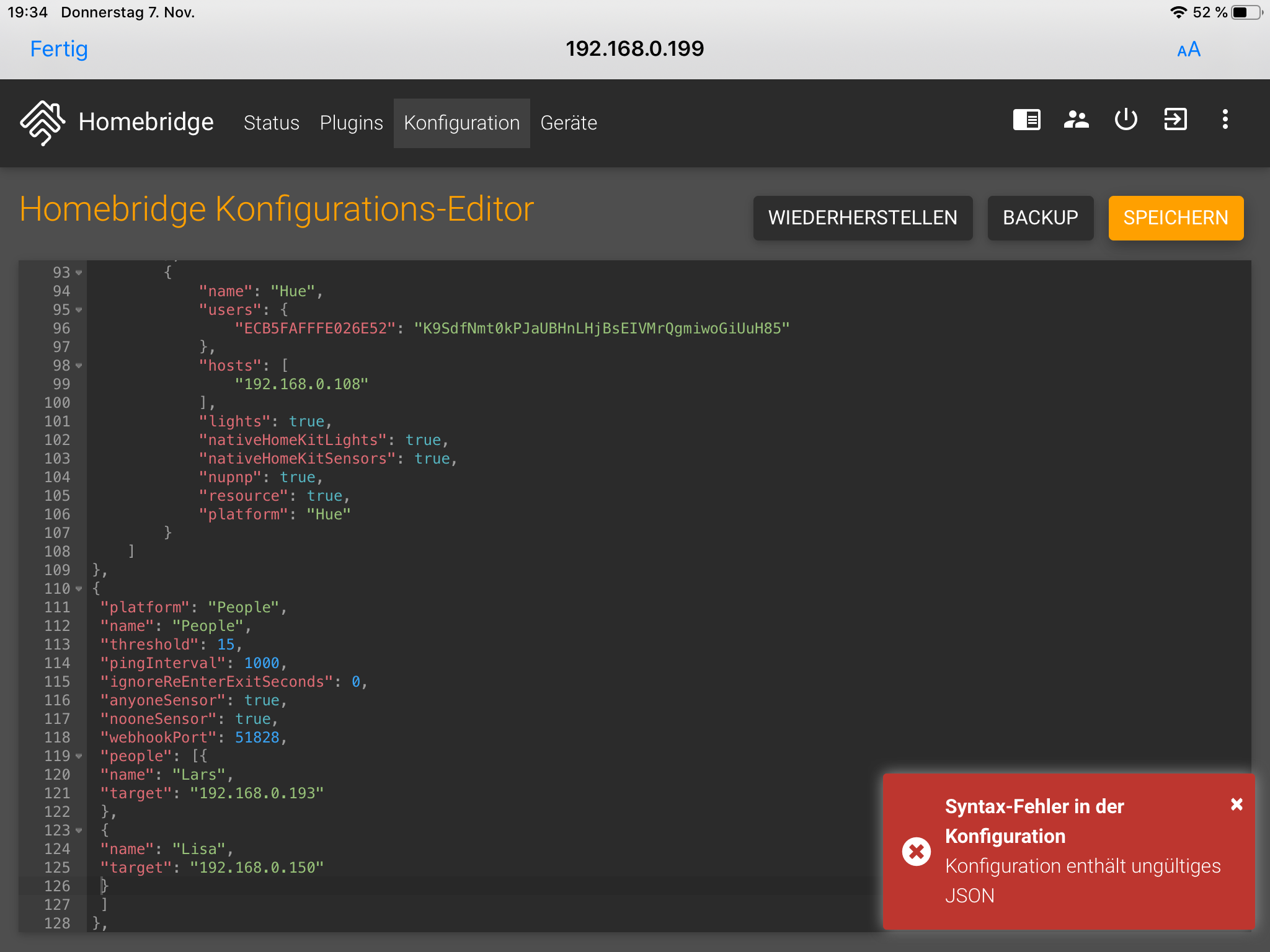Collapse the People platform block line 110
The width and height of the screenshot is (1270, 952).
[79, 589]
